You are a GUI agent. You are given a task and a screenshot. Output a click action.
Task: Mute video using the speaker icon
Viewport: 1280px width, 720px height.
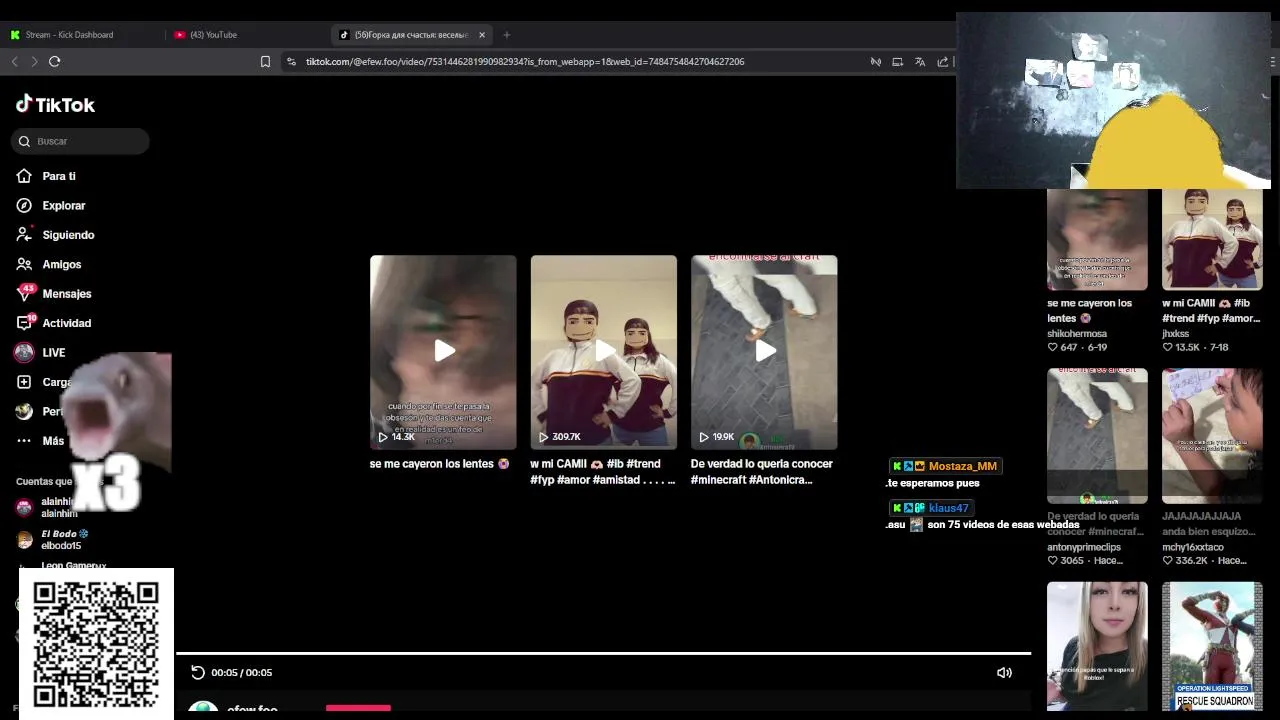tap(1004, 672)
